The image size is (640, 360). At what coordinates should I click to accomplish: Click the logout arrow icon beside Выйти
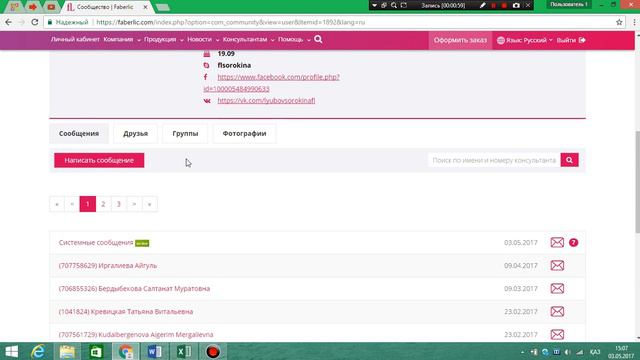coord(582,40)
